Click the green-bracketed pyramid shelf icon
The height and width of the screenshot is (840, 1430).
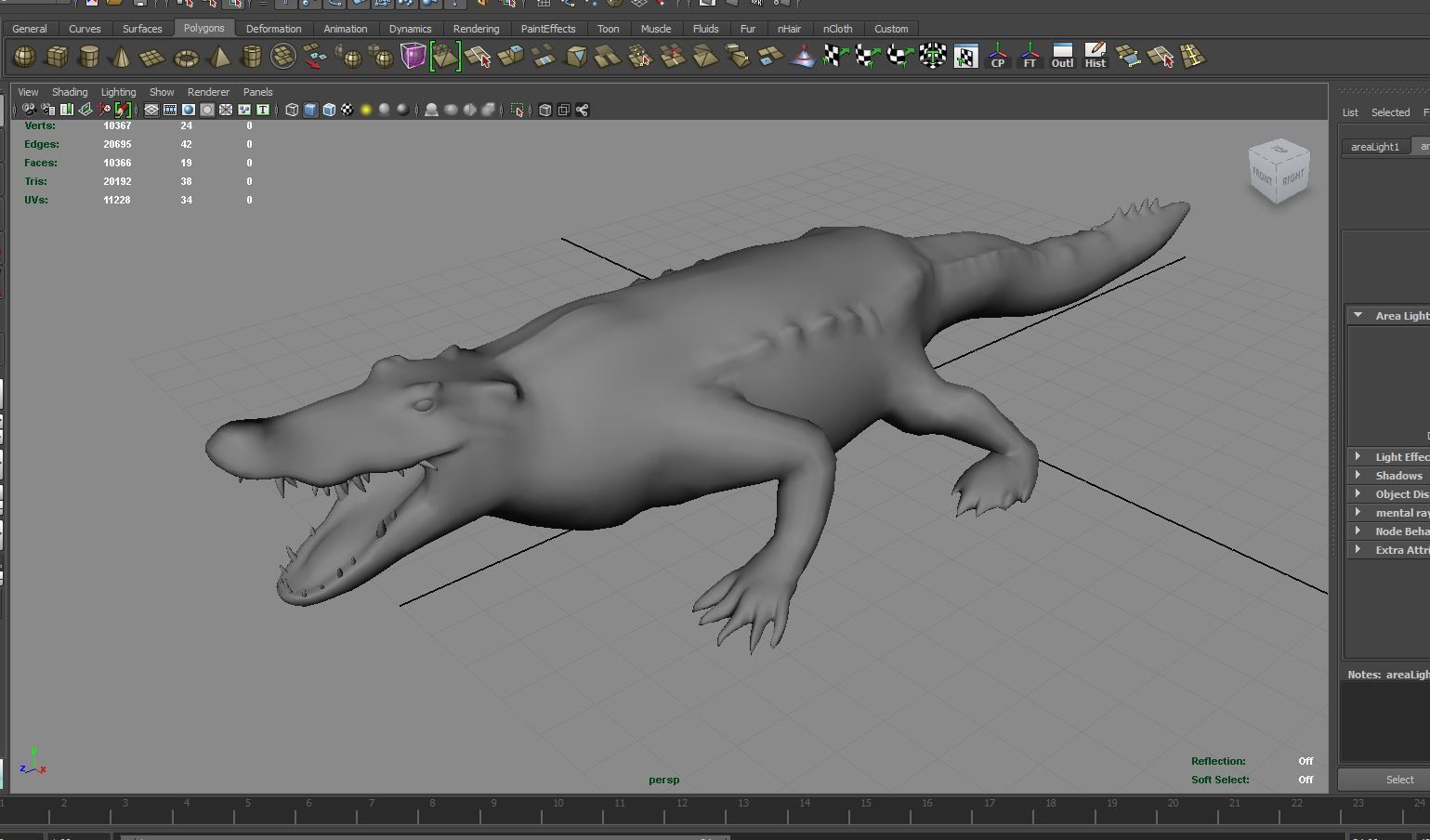point(445,58)
